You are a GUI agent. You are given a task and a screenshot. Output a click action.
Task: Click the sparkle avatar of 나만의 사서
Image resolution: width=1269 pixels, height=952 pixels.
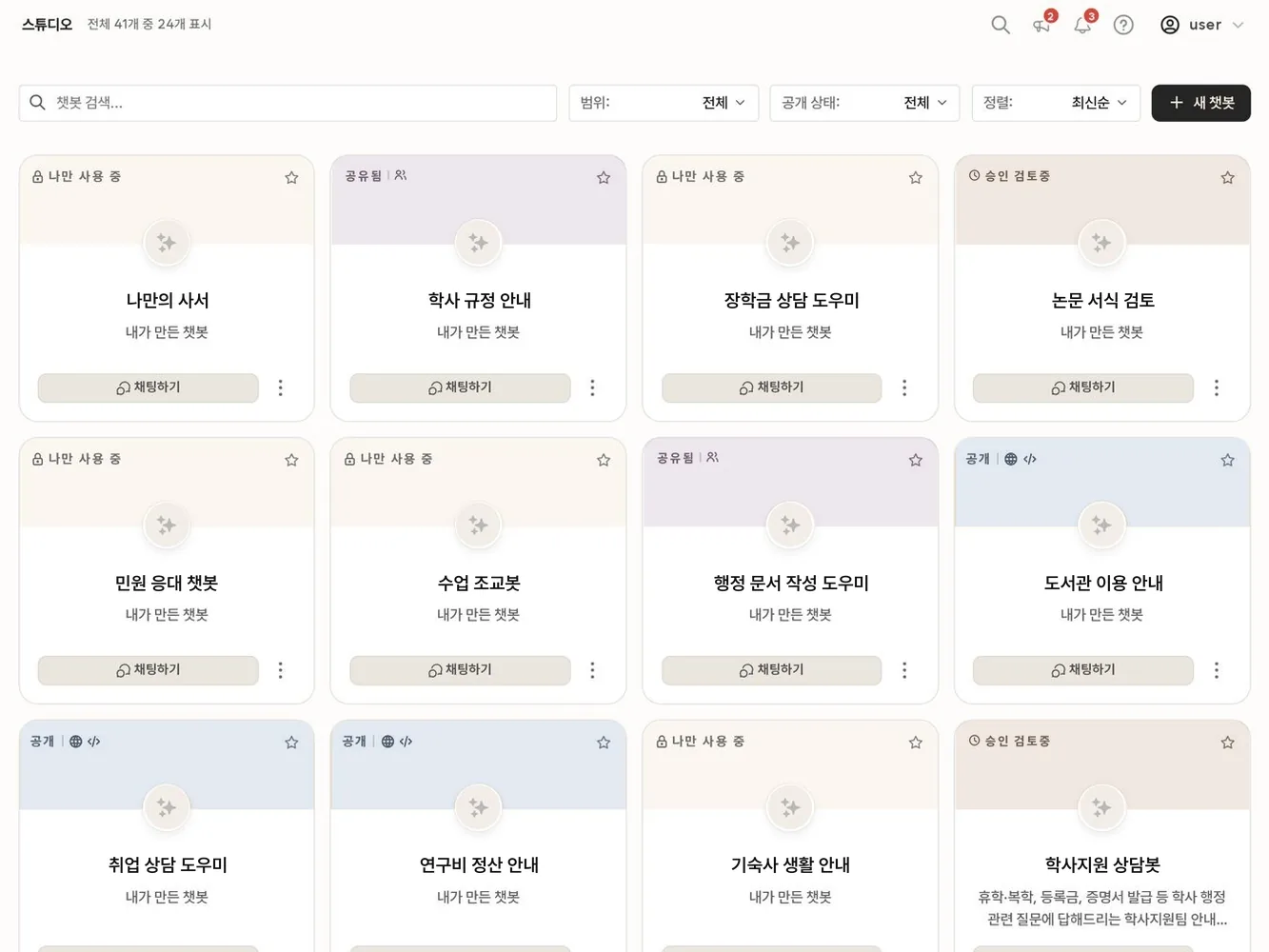[167, 243]
